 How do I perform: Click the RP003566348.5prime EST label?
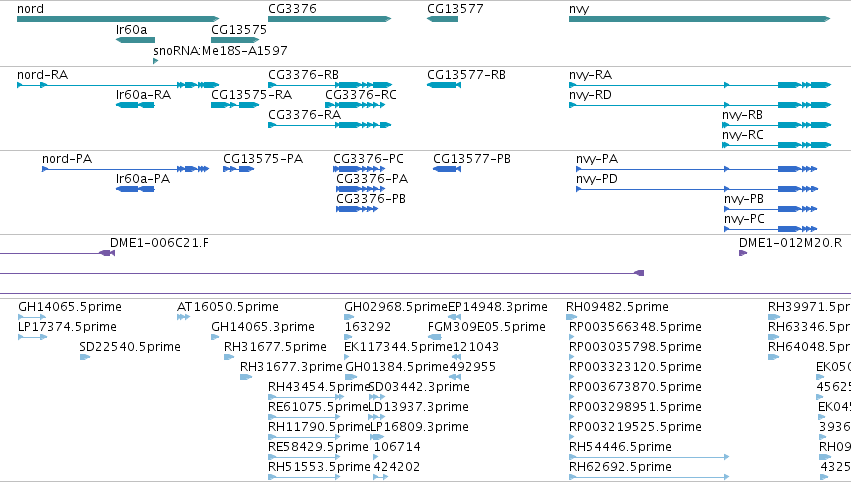(636, 327)
